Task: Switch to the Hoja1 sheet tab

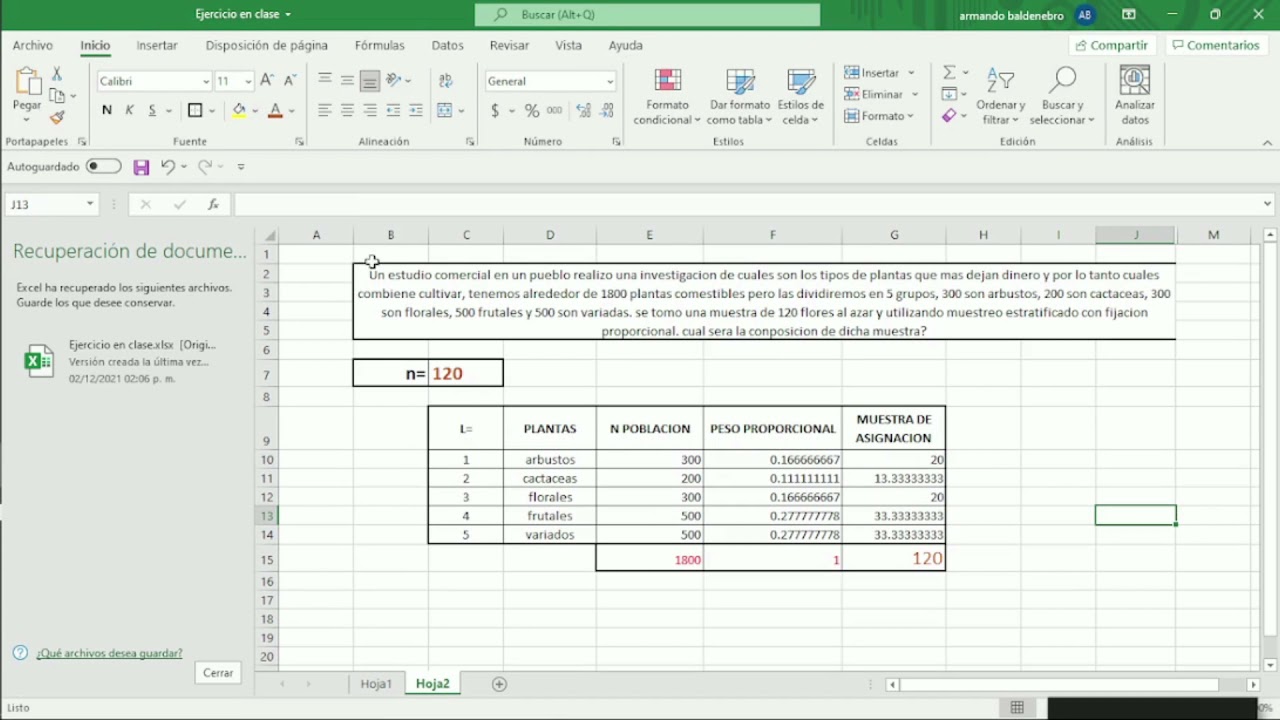Action: 376,684
